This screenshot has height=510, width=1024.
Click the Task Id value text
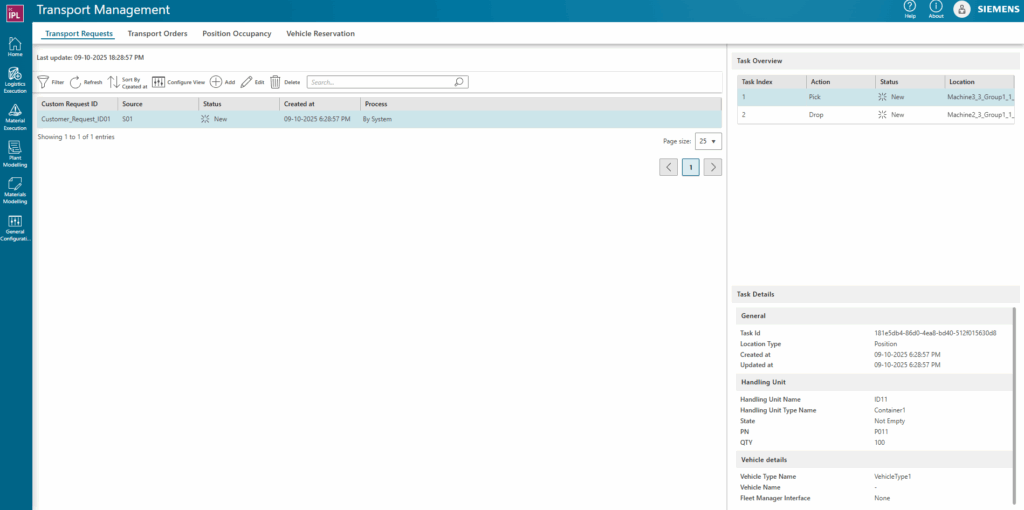click(935, 333)
